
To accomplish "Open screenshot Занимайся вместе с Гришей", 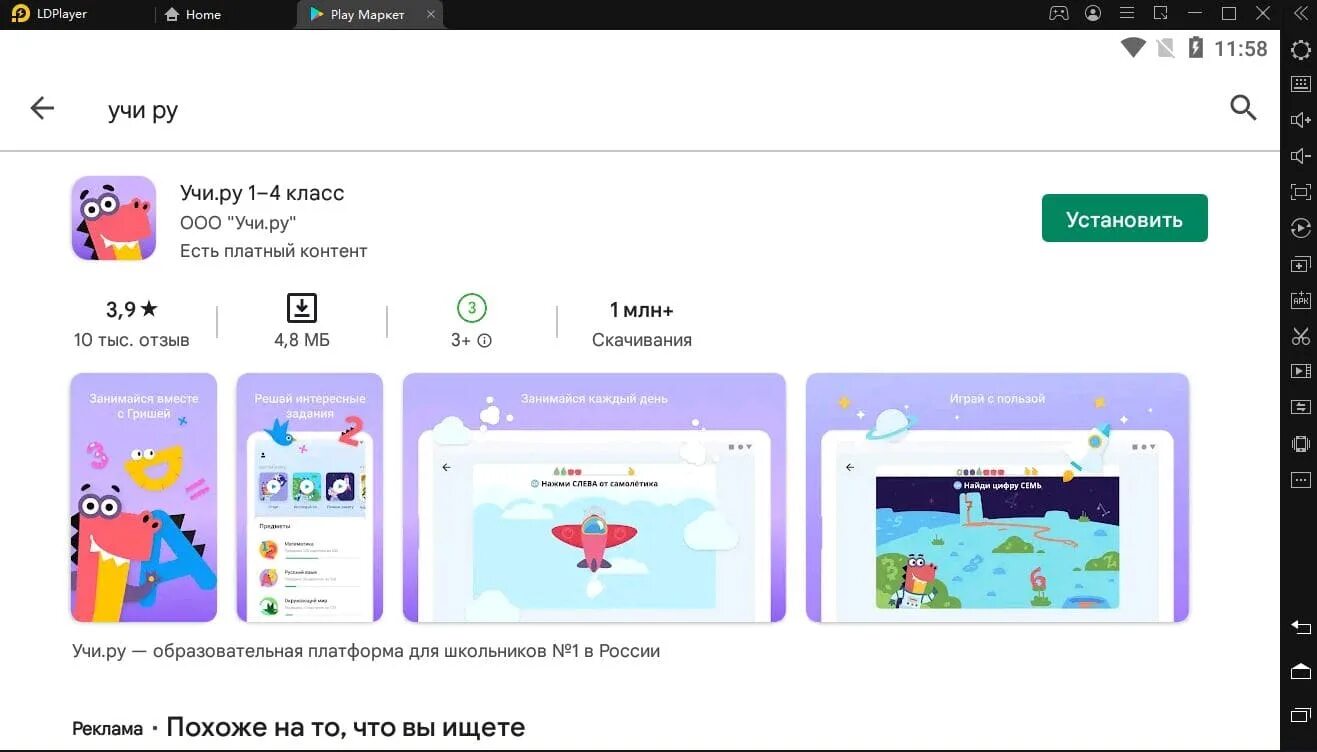I will (144, 498).
